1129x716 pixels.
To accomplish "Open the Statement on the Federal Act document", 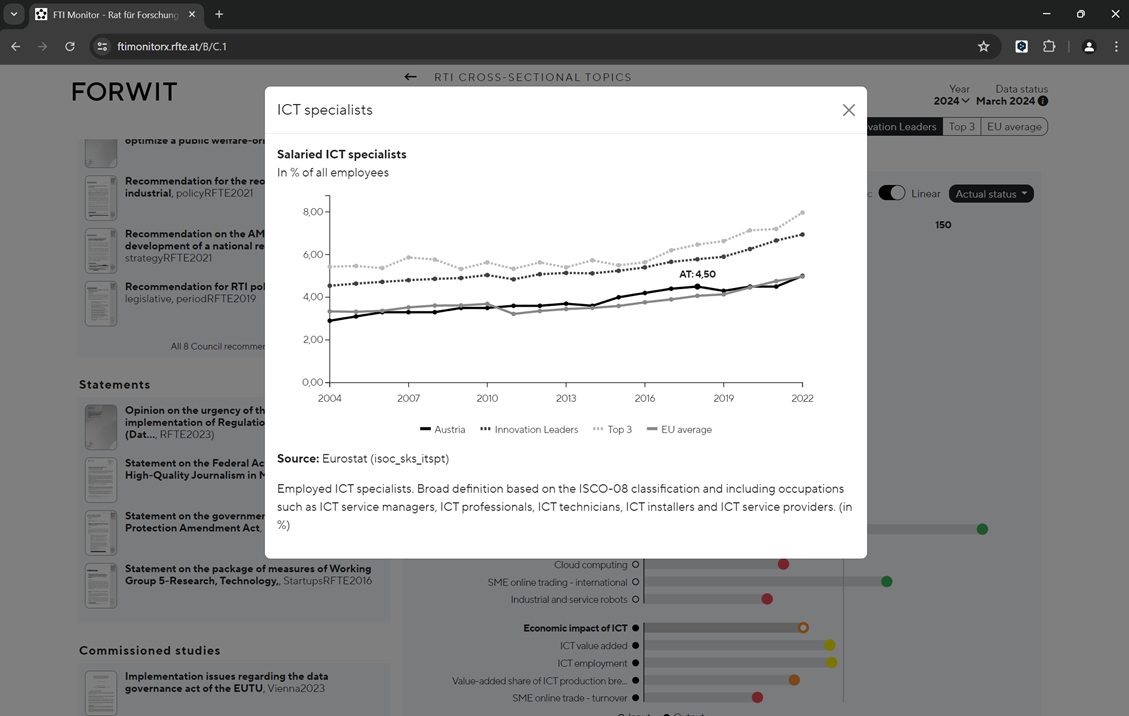I will [x=194, y=469].
